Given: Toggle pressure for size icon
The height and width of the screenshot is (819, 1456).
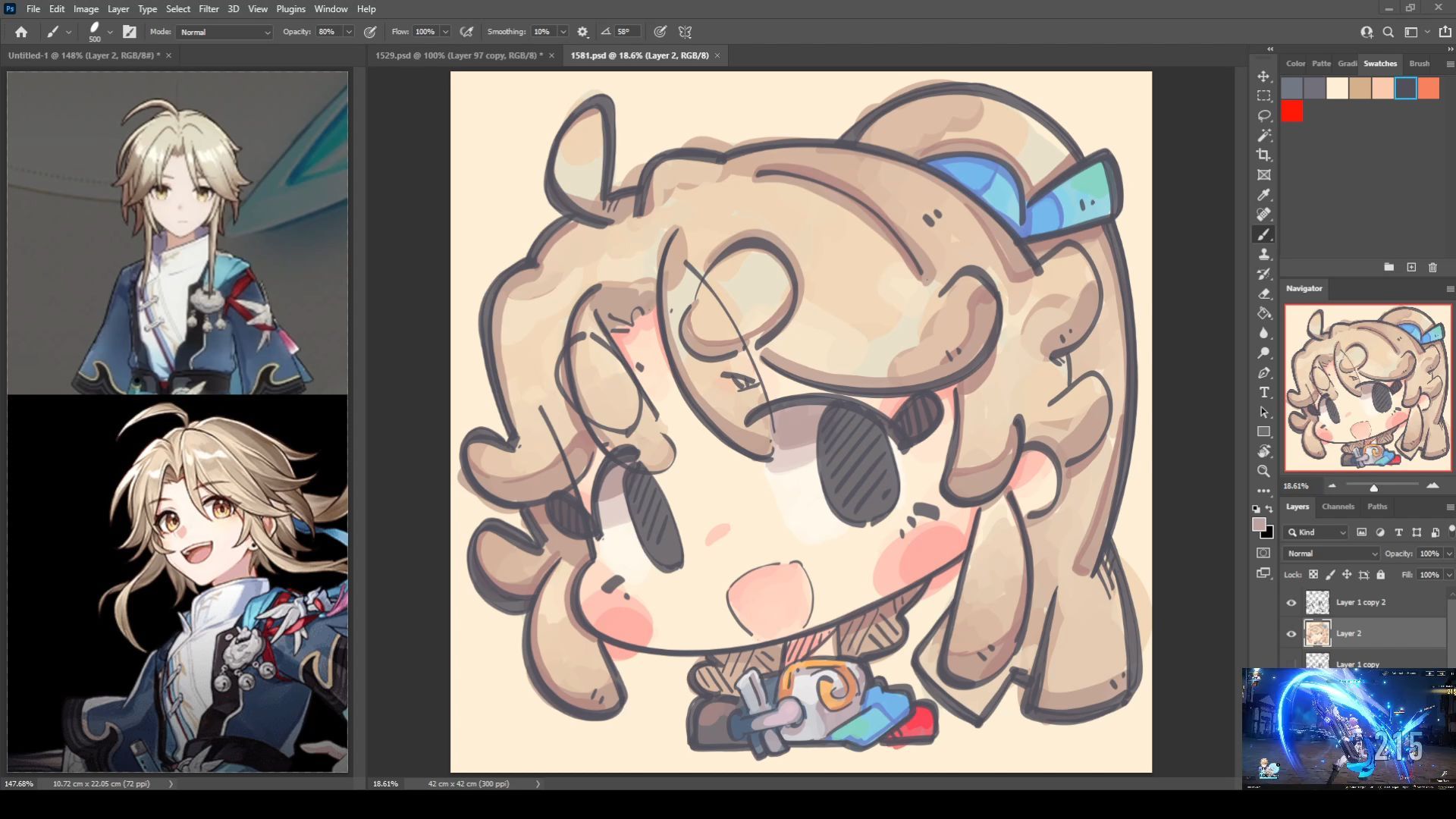Looking at the screenshot, I should pyautogui.click(x=661, y=32).
